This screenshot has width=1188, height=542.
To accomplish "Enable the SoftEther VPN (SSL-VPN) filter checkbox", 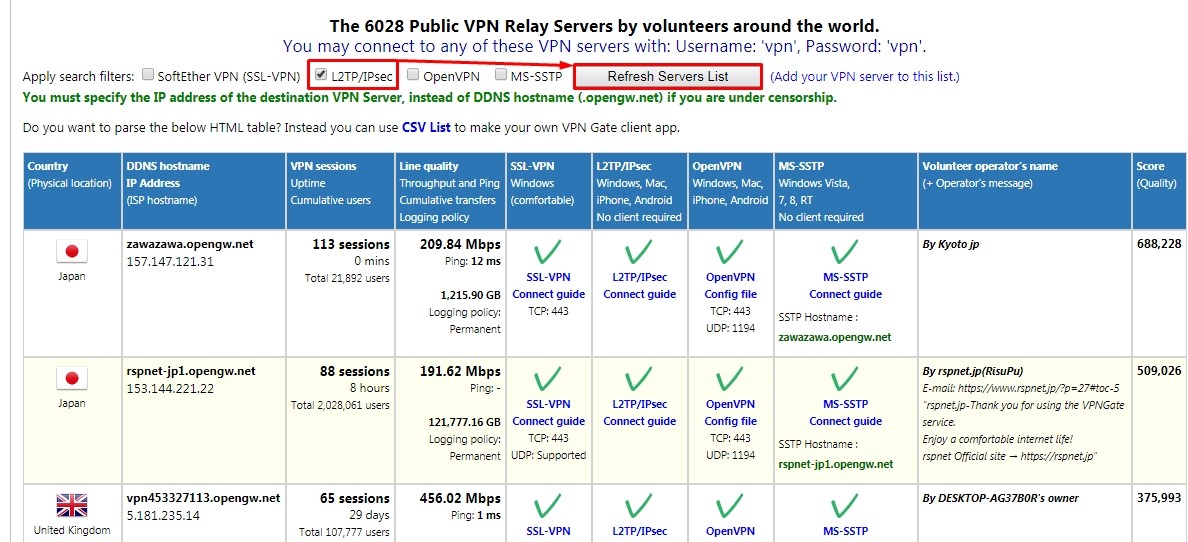I will [x=148, y=75].
